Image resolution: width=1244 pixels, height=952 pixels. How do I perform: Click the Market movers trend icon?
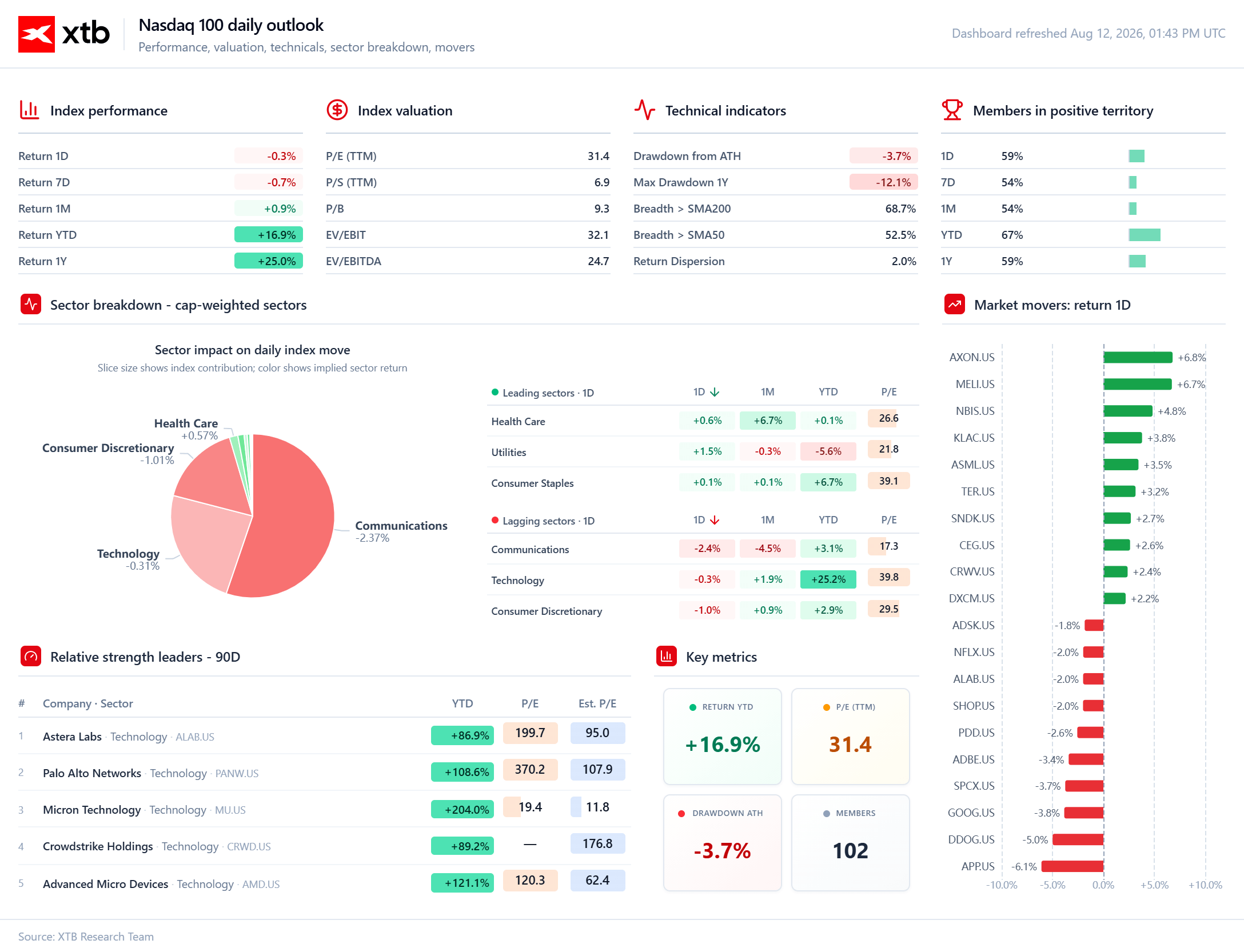click(955, 305)
